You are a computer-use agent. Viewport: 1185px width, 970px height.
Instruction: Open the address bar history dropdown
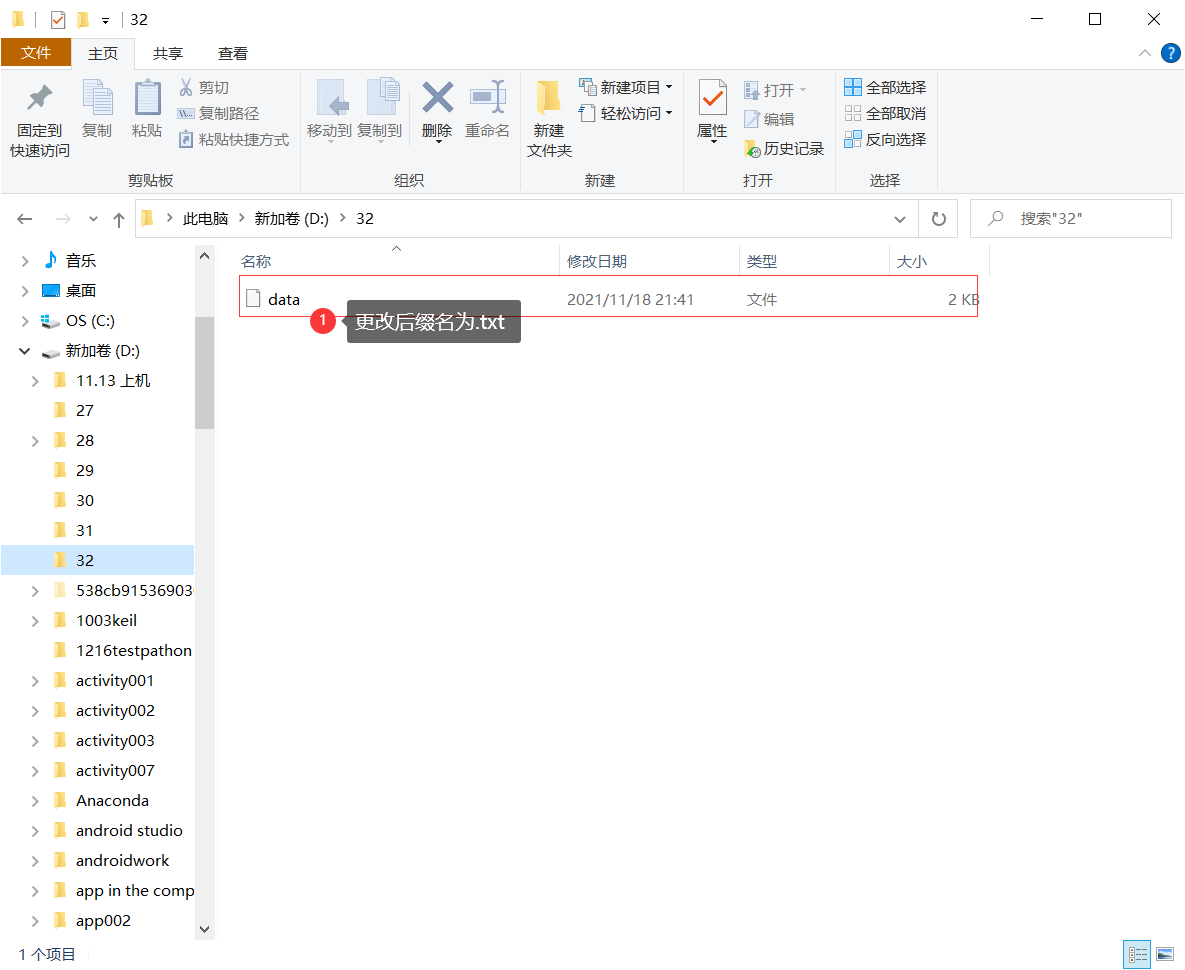coord(900,219)
